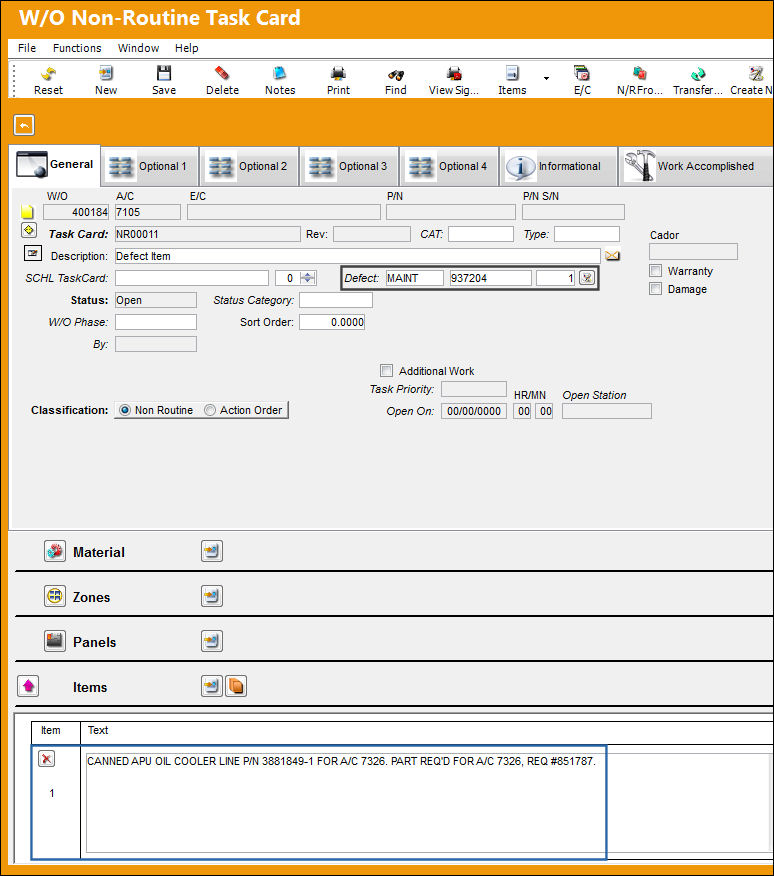Open the Material add arrow button
774x876 pixels.
[212, 551]
